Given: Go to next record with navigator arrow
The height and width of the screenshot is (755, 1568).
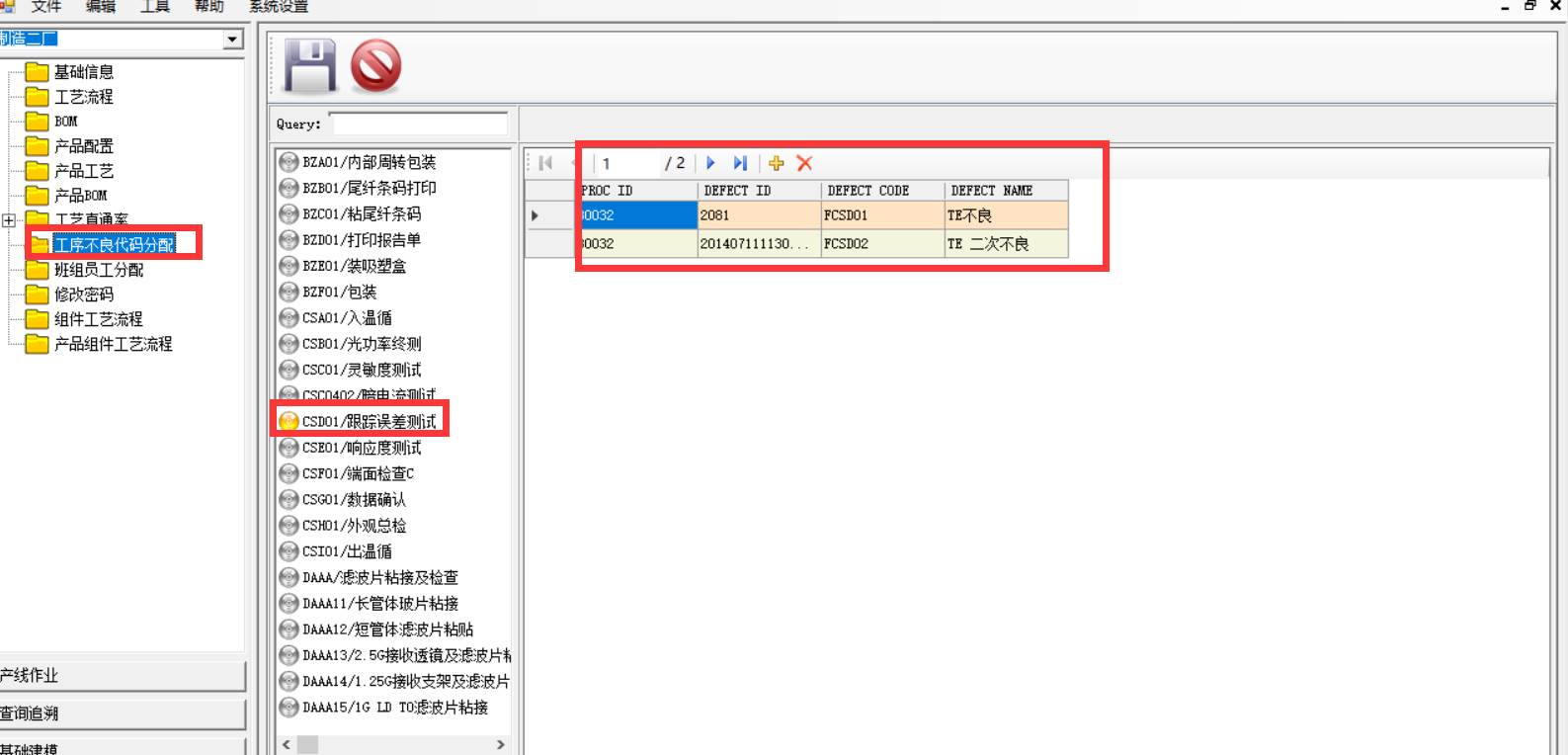Looking at the screenshot, I should coord(710,163).
